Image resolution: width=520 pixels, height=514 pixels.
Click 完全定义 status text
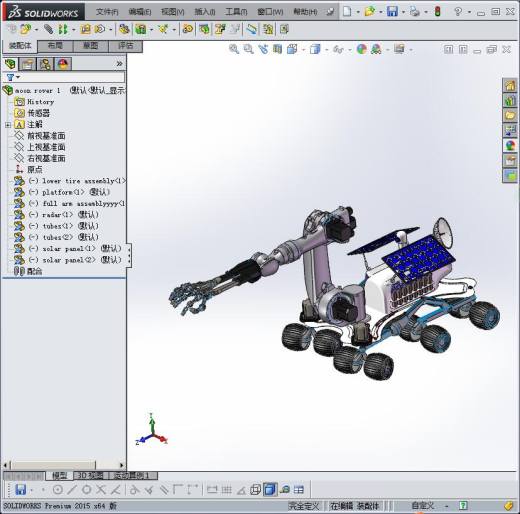(x=304, y=506)
